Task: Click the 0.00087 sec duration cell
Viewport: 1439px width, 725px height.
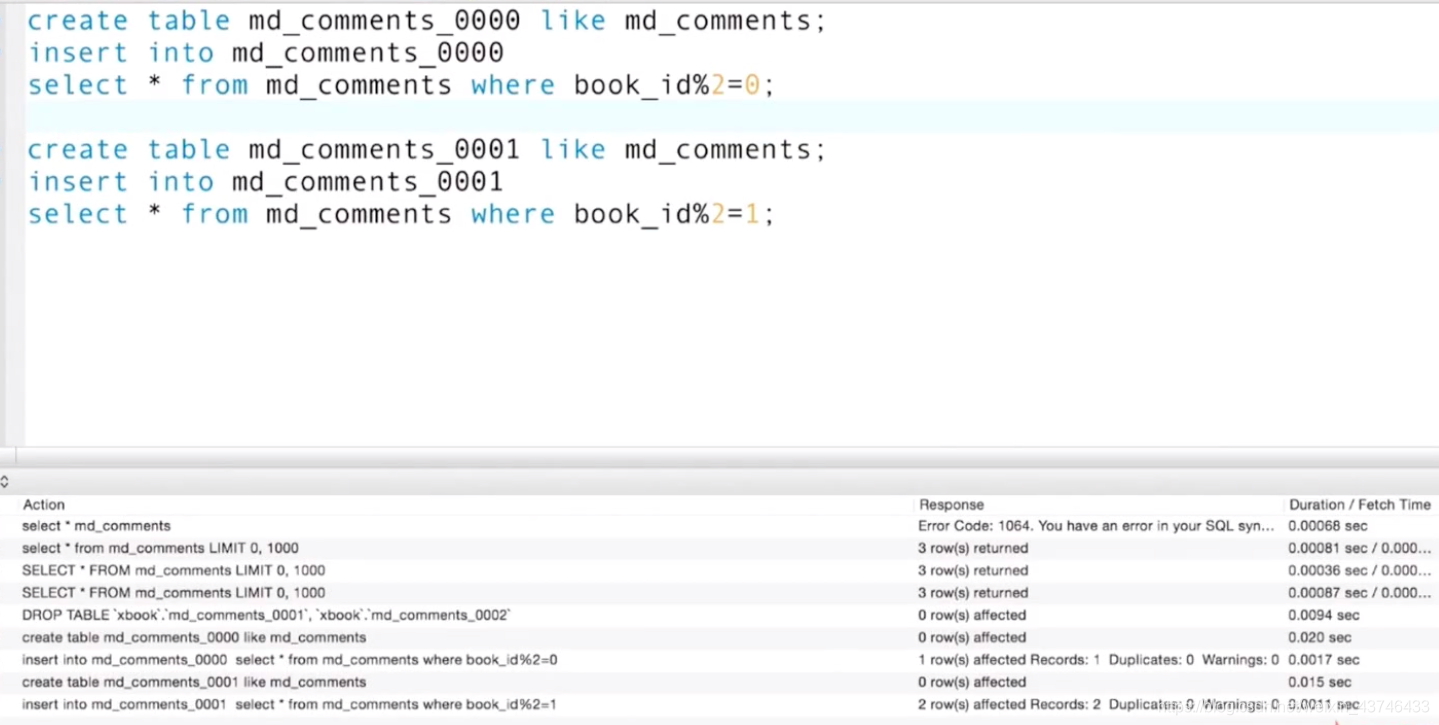Action: tap(1360, 593)
